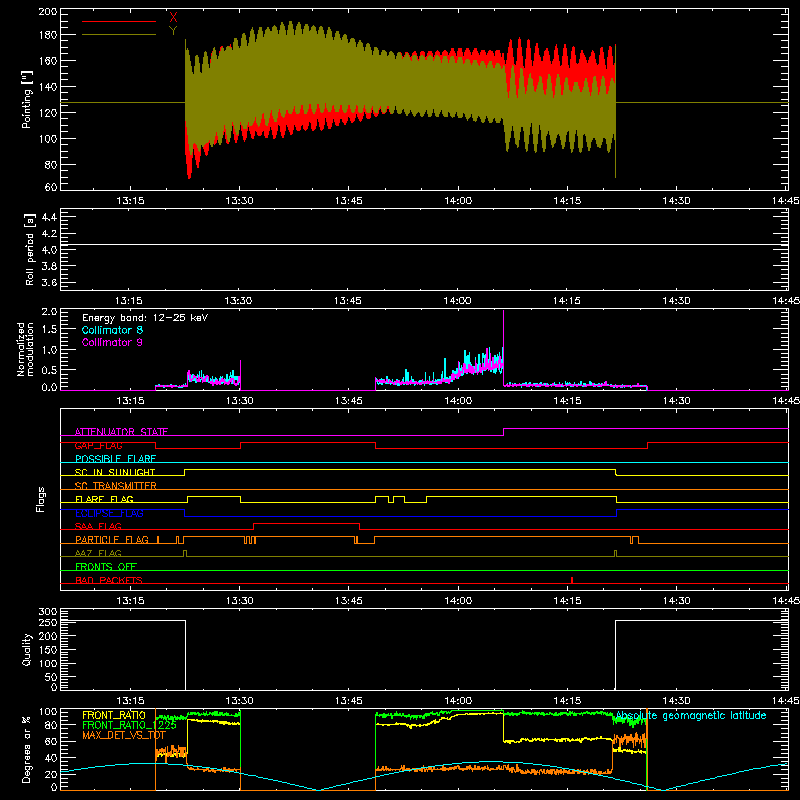Click the 14:30 tick label under Quality plot
Viewport: 800px width, 800px height.
(x=677, y=701)
